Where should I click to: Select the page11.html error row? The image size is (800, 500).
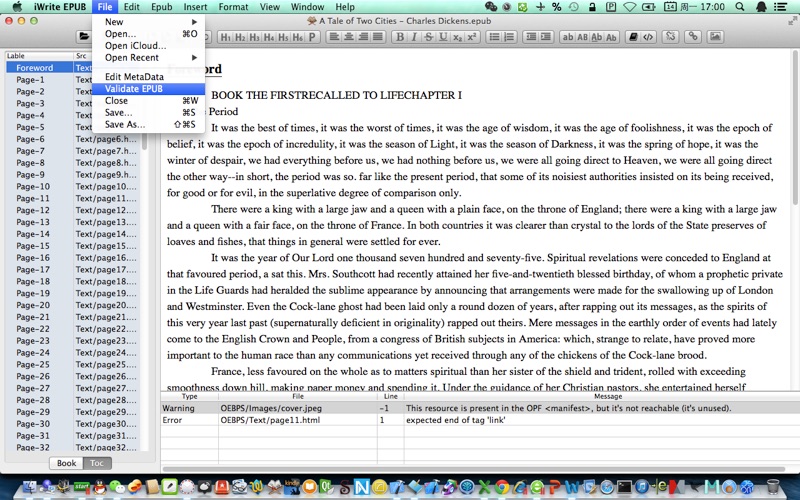click(480, 420)
